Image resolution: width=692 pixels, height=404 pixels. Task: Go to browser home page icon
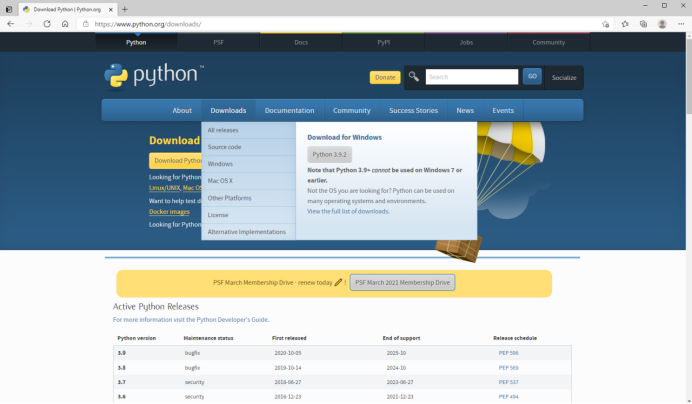(x=65, y=24)
